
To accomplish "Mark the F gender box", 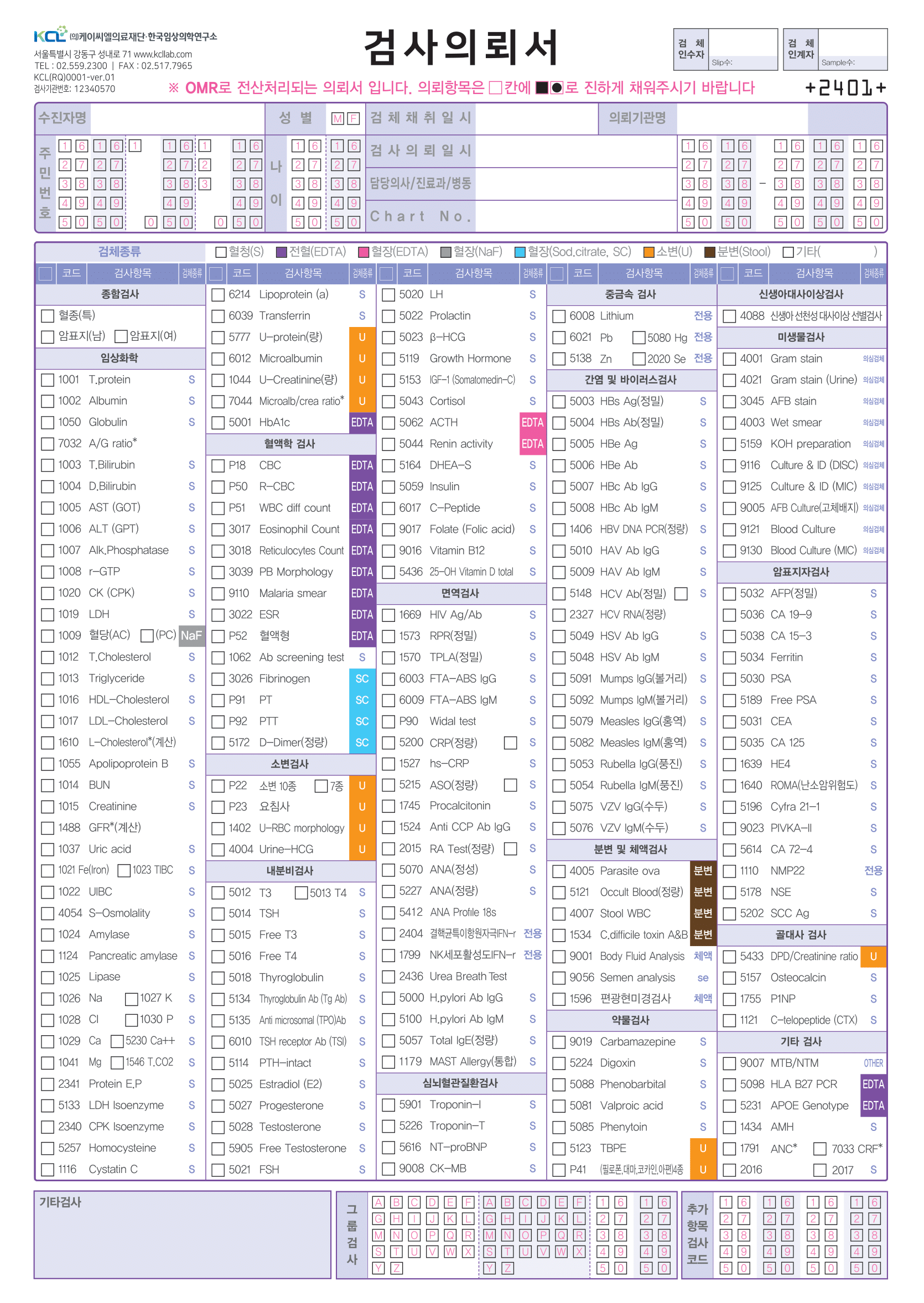I will click(x=354, y=118).
